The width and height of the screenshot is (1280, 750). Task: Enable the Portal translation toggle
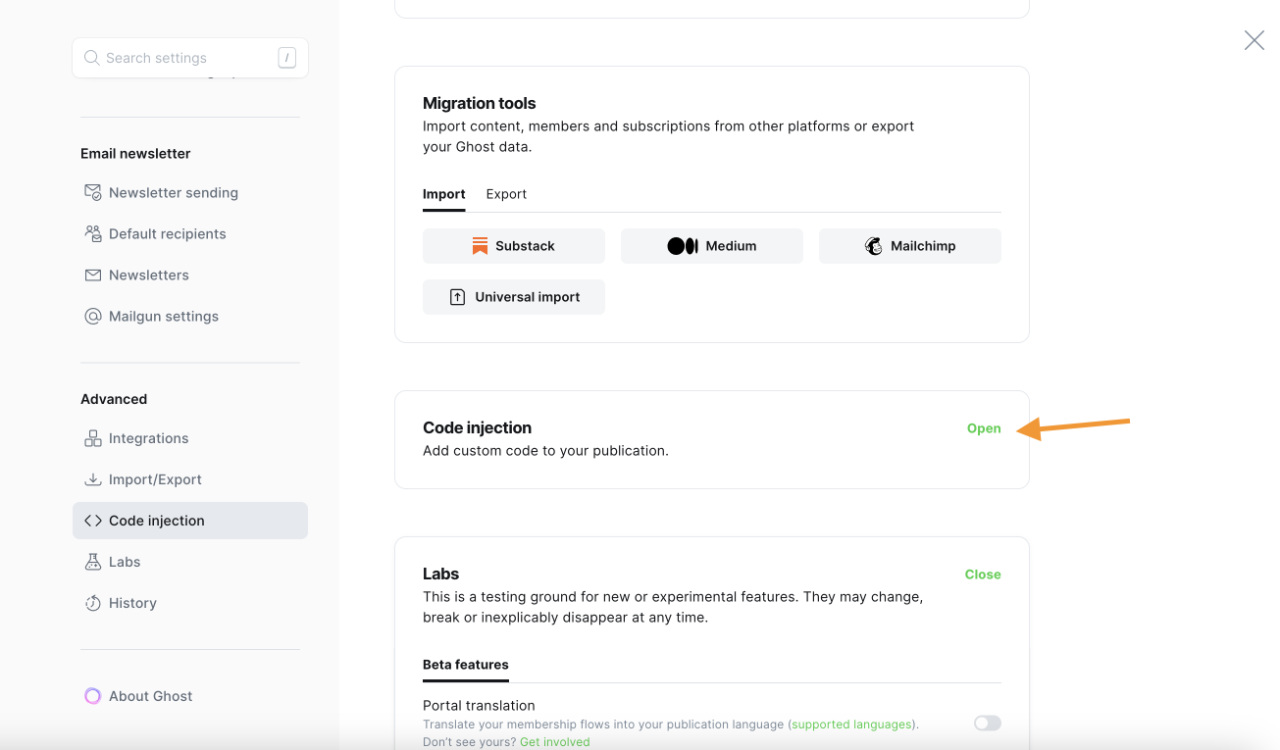(x=987, y=723)
